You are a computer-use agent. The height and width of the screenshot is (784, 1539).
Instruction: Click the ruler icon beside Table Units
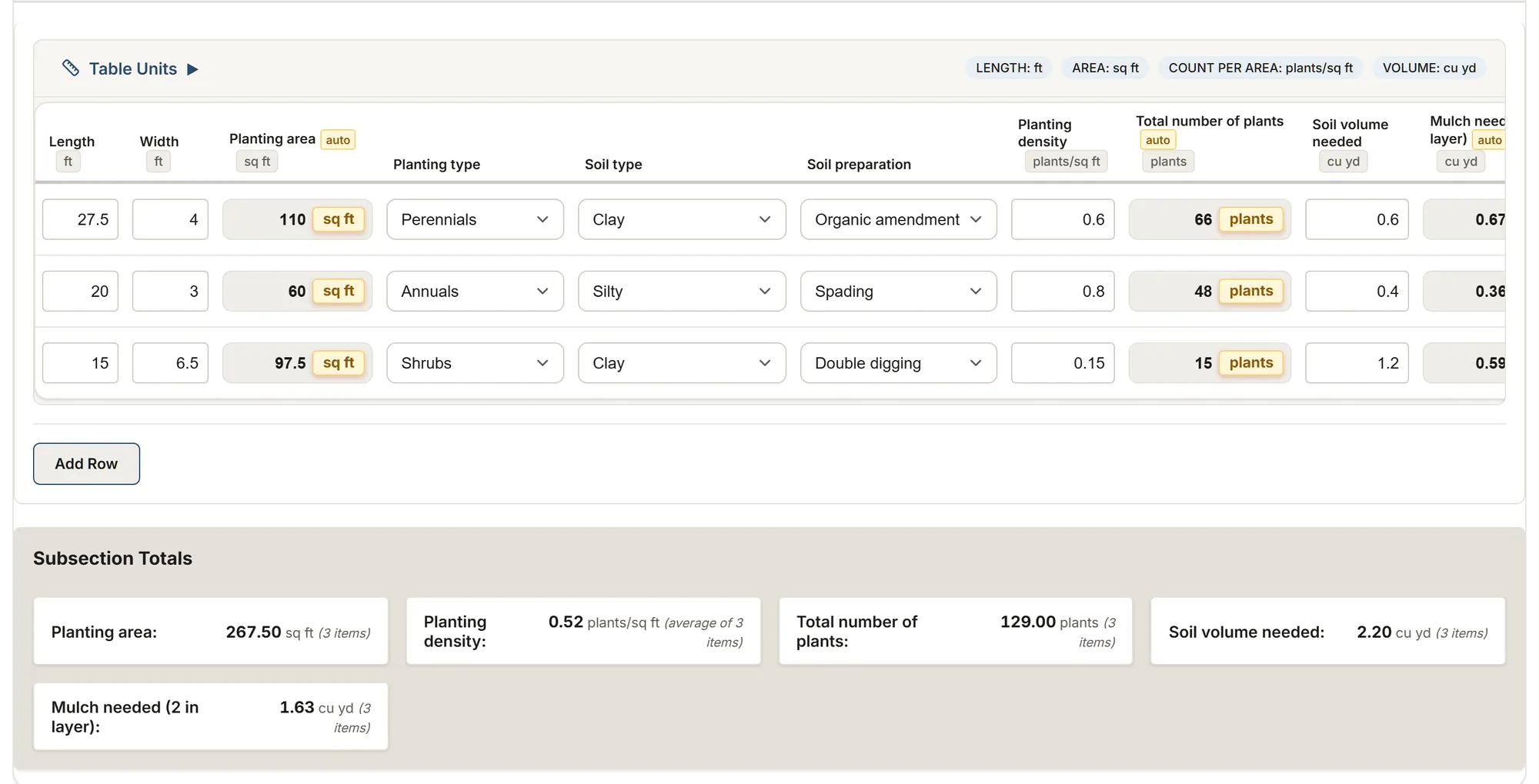coord(70,68)
